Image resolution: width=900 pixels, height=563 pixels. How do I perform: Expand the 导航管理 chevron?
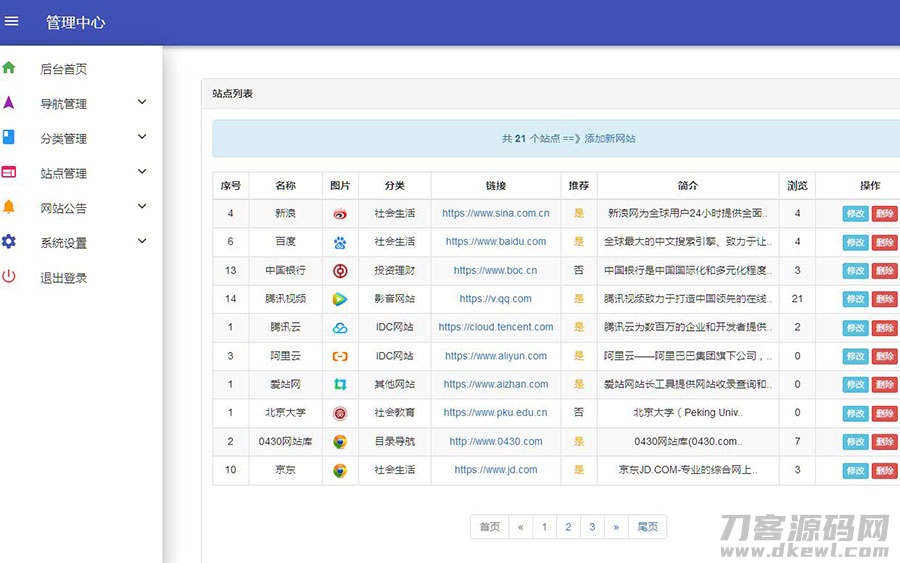[x=142, y=102]
